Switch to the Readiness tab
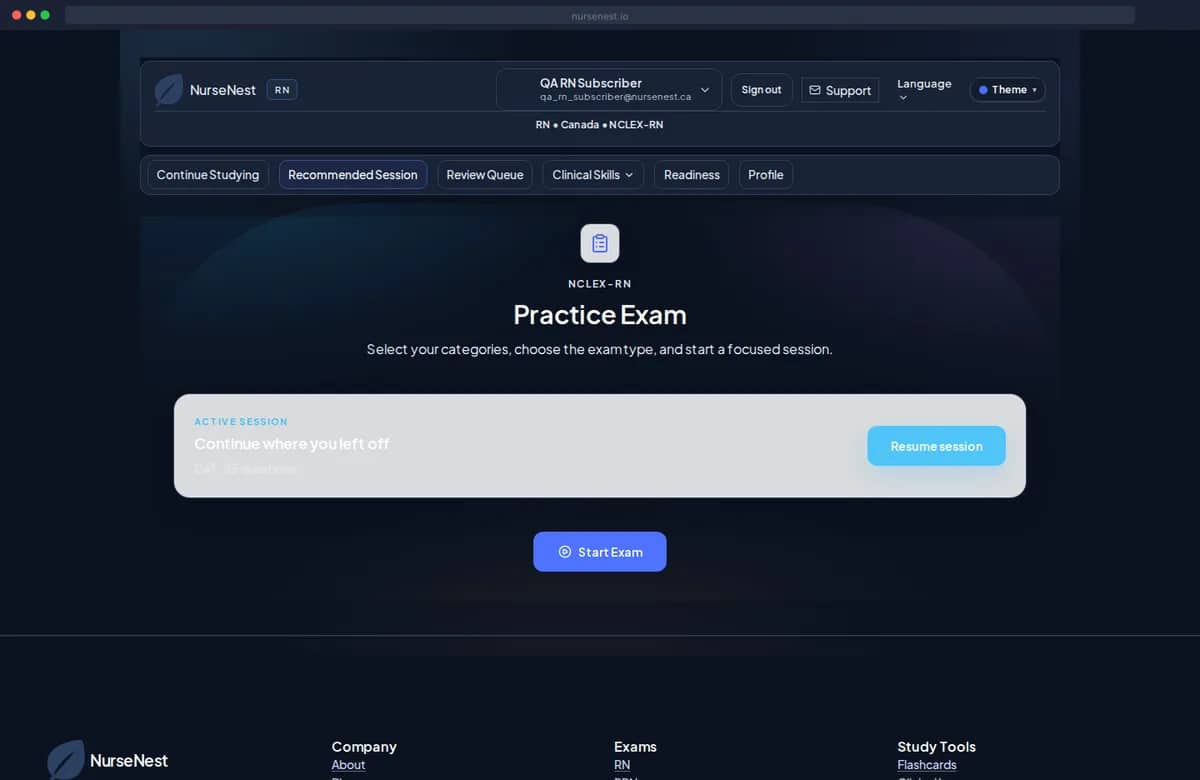Viewport: 1200px width, 780px height. tap(692, 175)
